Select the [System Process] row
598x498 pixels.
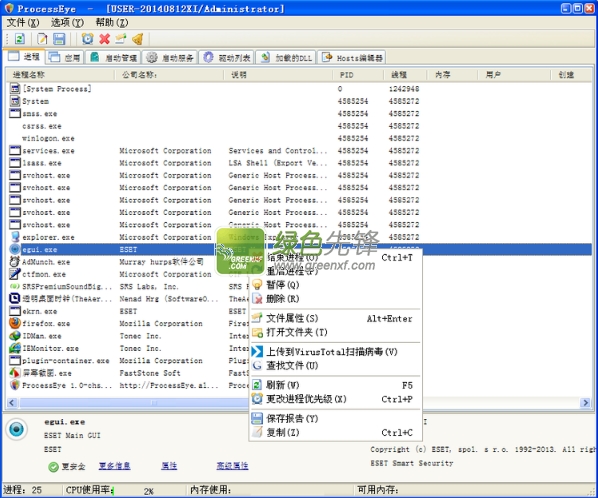tap(299, 89)
